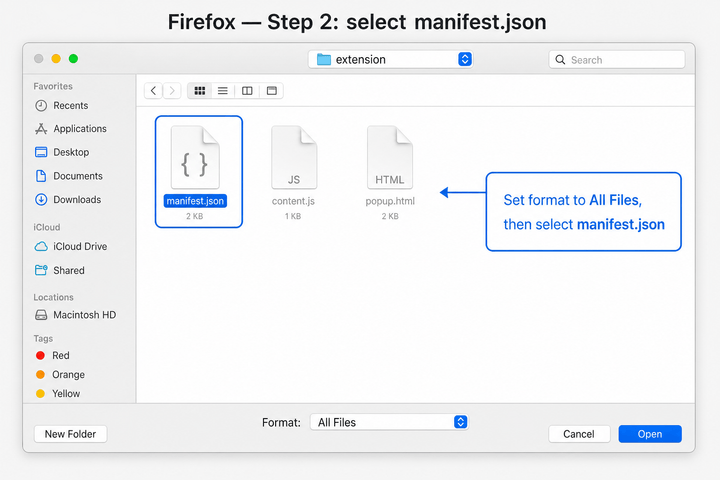
Task: Click the popup.html file name label
Action: 390,201
